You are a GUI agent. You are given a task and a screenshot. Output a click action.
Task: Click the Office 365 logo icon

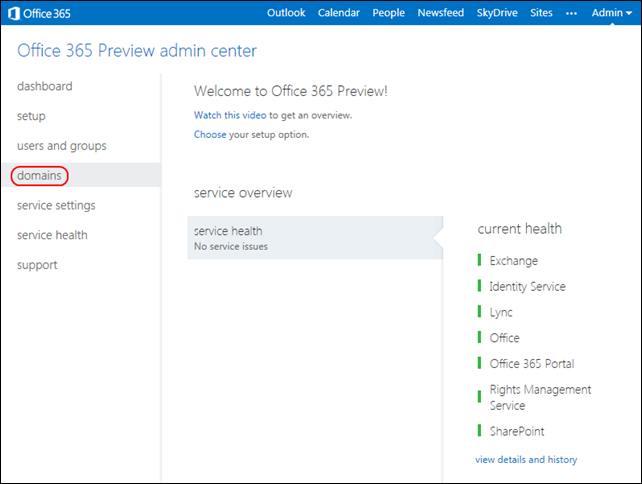(13, 13)
